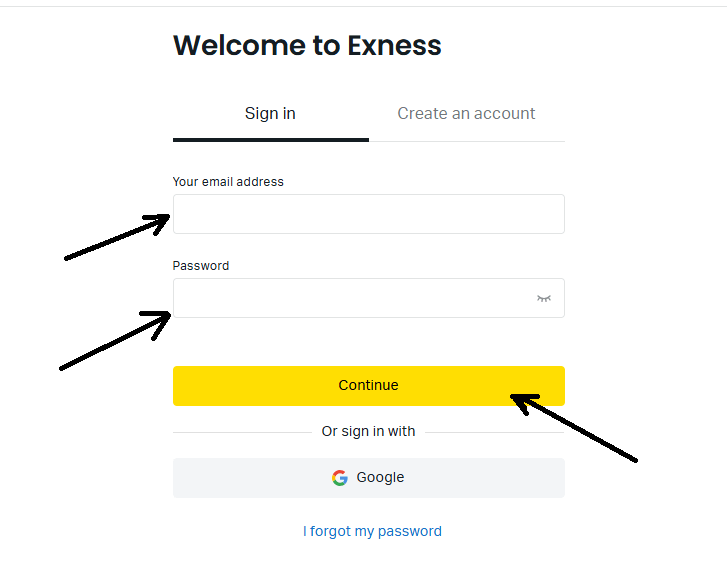
Task: Focus the email address input field
Action: coord(369,214)
